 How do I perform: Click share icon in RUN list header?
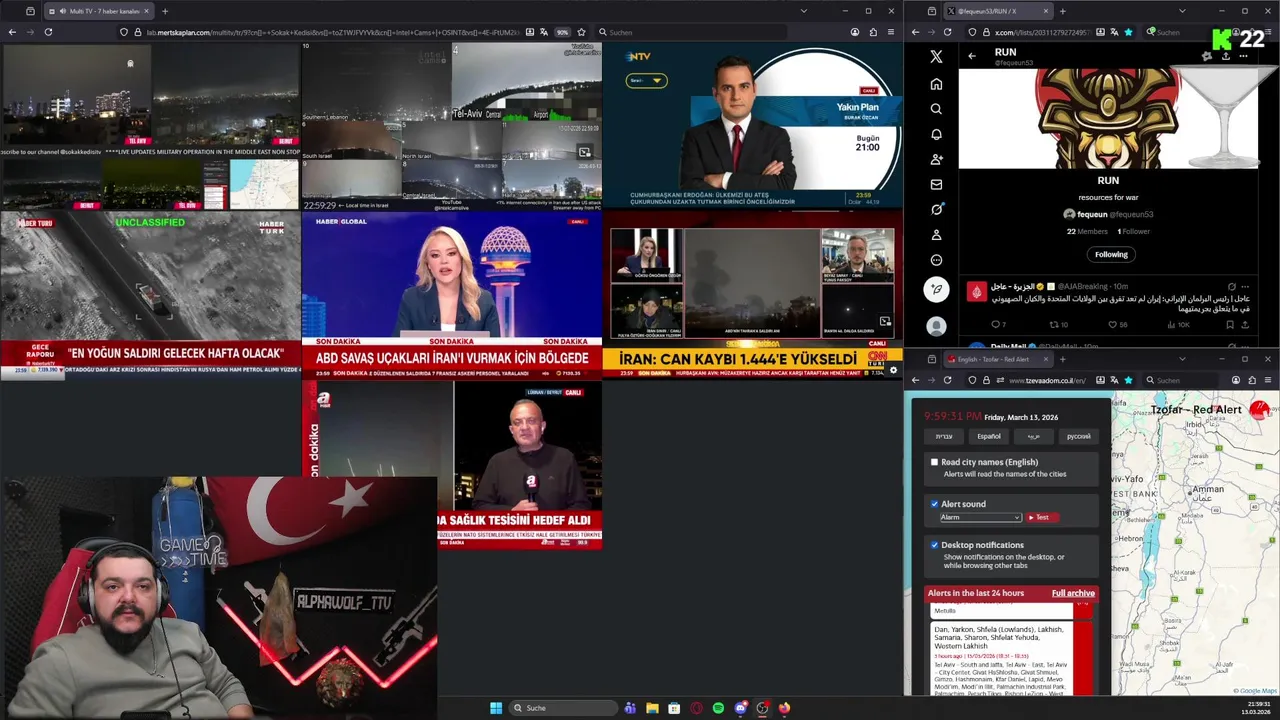[x=1225, y=56]
